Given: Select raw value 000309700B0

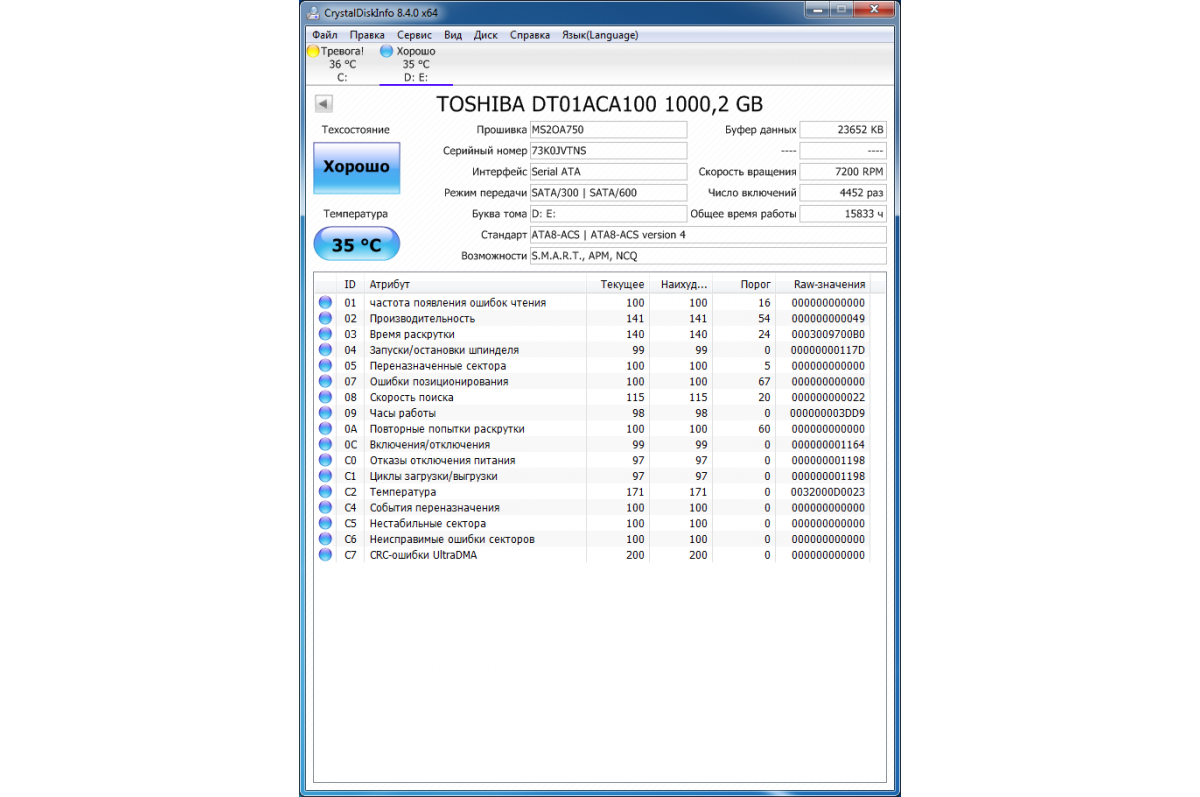Looking at the screenshot, I should tap(828, 334).
